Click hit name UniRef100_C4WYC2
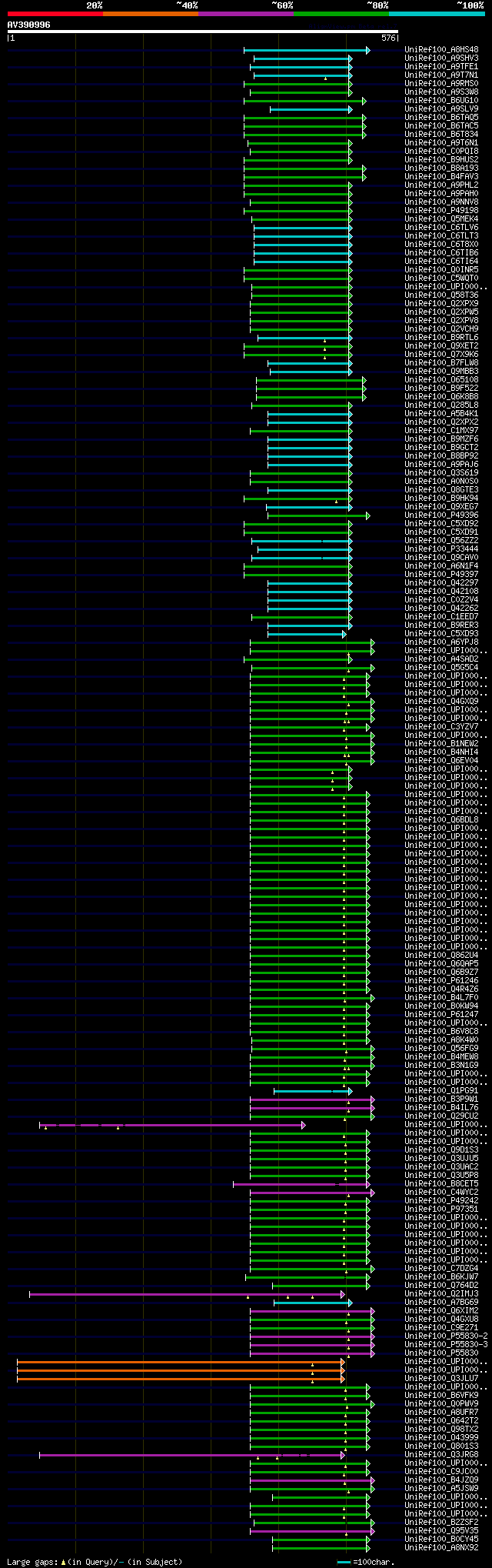The image size is (492, 1568). click(x=442, y=1193)
